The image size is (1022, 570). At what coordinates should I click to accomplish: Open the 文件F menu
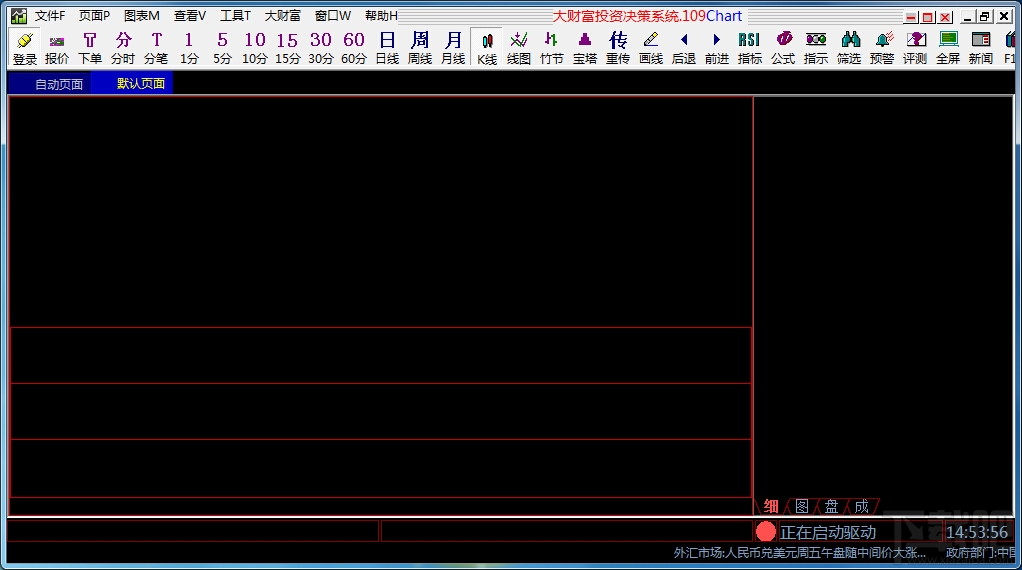(x=50, y=16)
